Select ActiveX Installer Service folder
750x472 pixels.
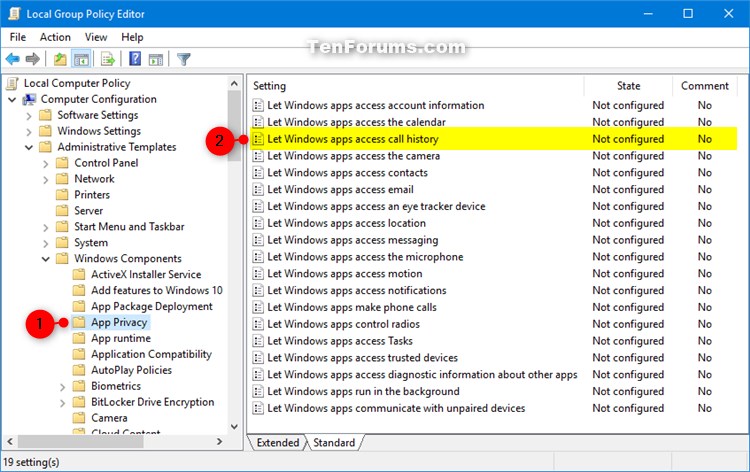146,274
